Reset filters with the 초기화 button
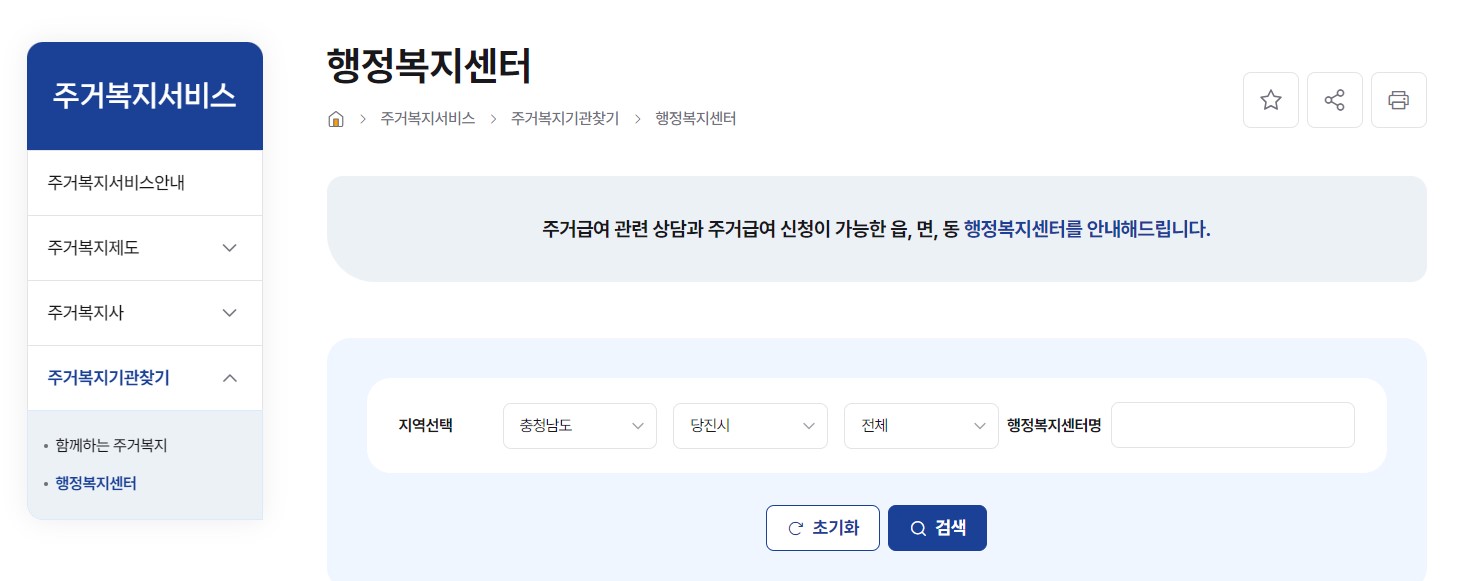The width and height of the screenshot is (1483, 581). (x=822, y=527)
